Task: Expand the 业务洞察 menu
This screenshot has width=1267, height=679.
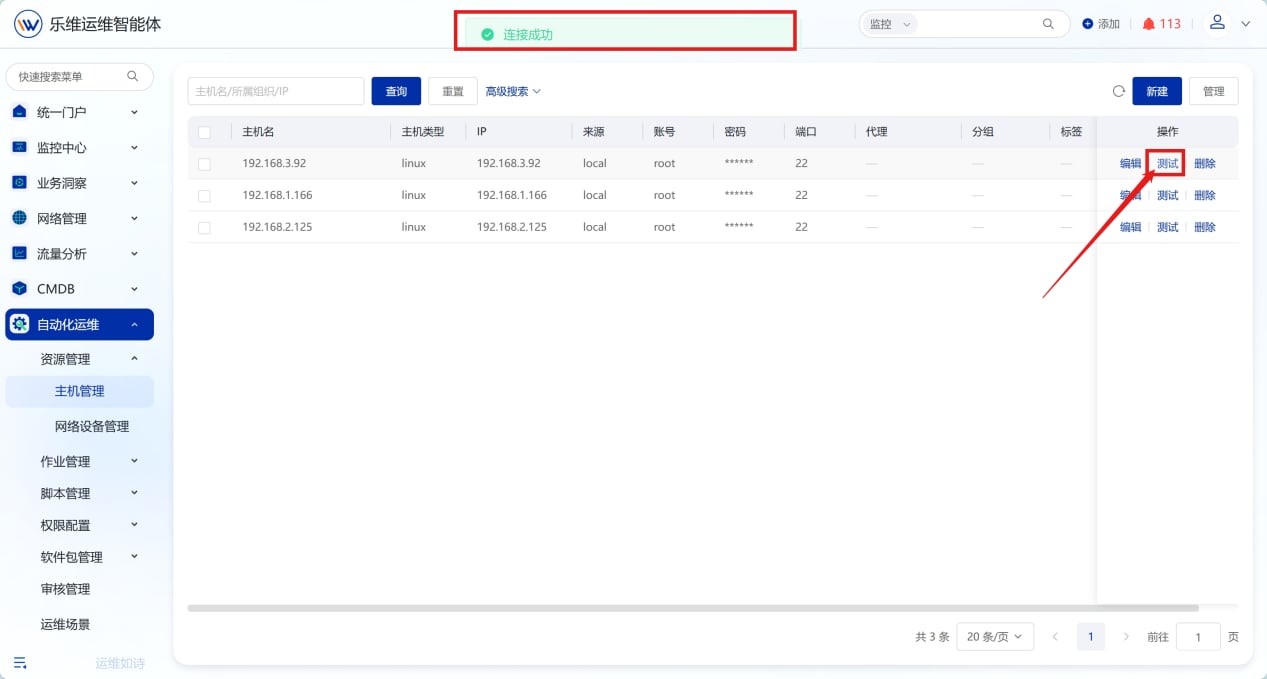Action: point(135,183)
